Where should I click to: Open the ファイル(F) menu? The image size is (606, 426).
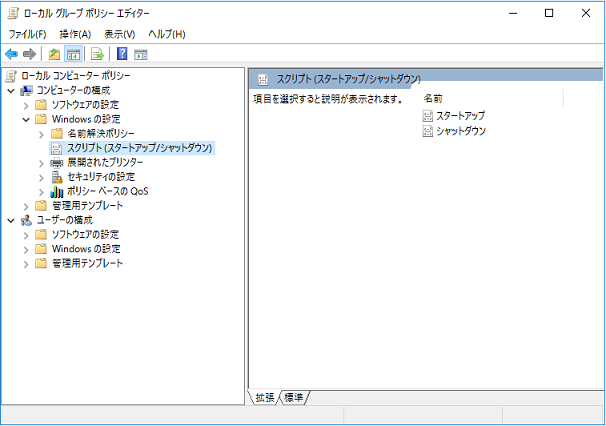pyautogui.click(x=27, y=34)
